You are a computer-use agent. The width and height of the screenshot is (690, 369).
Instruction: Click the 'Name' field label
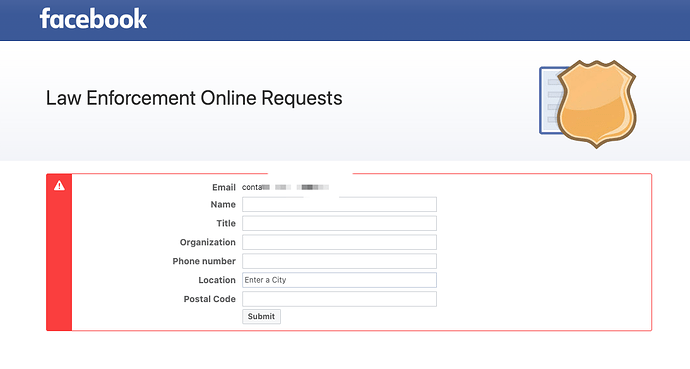point(223,205)
